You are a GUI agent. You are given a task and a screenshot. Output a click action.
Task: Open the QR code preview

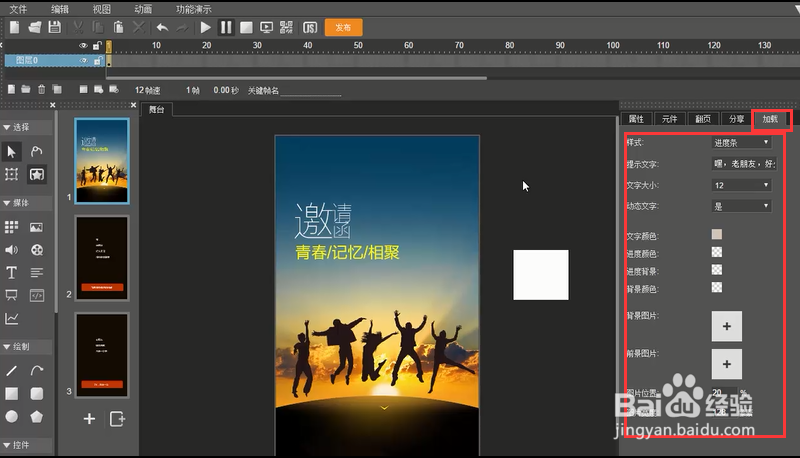point(287,28)
